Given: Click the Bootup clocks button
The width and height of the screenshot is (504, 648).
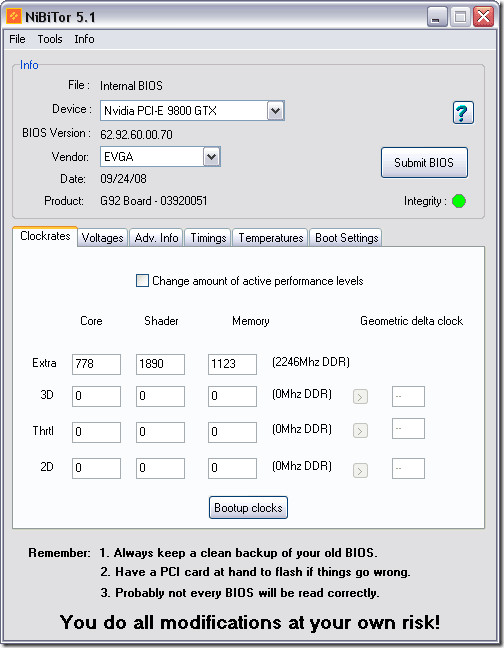Looking at the screenshot, I should [x=248, y=507].
